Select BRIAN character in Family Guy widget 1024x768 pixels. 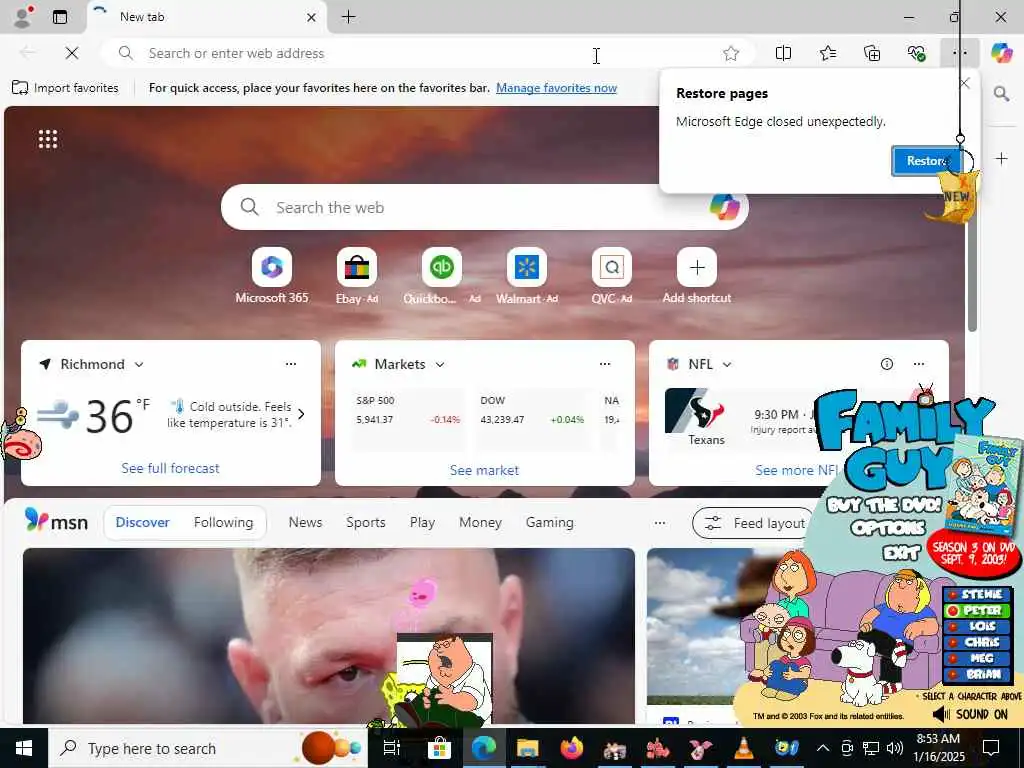977,675
